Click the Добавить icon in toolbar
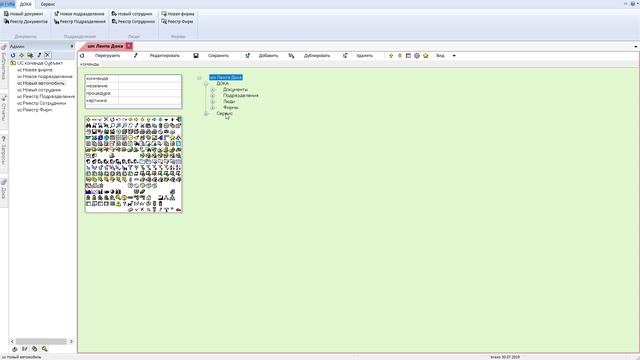Image resolution: width=640 pixels, height=360 pixels. tap(247, 56)
